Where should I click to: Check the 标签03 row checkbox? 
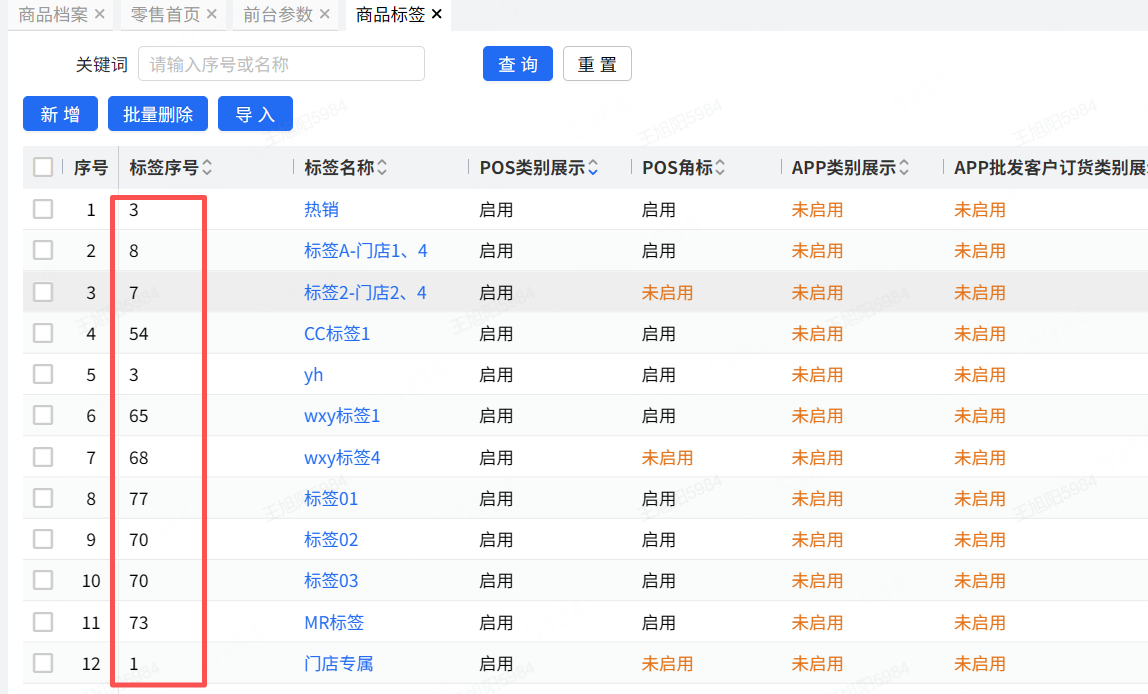click(x=43, y=580)
